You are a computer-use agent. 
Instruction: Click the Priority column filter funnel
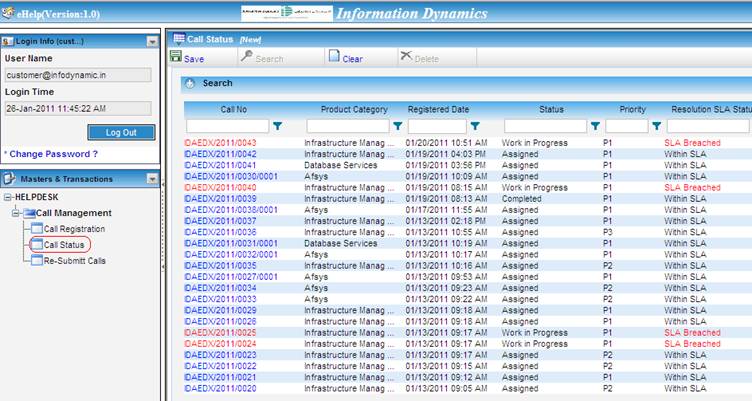pyautogui.click(x=657, y=127)
